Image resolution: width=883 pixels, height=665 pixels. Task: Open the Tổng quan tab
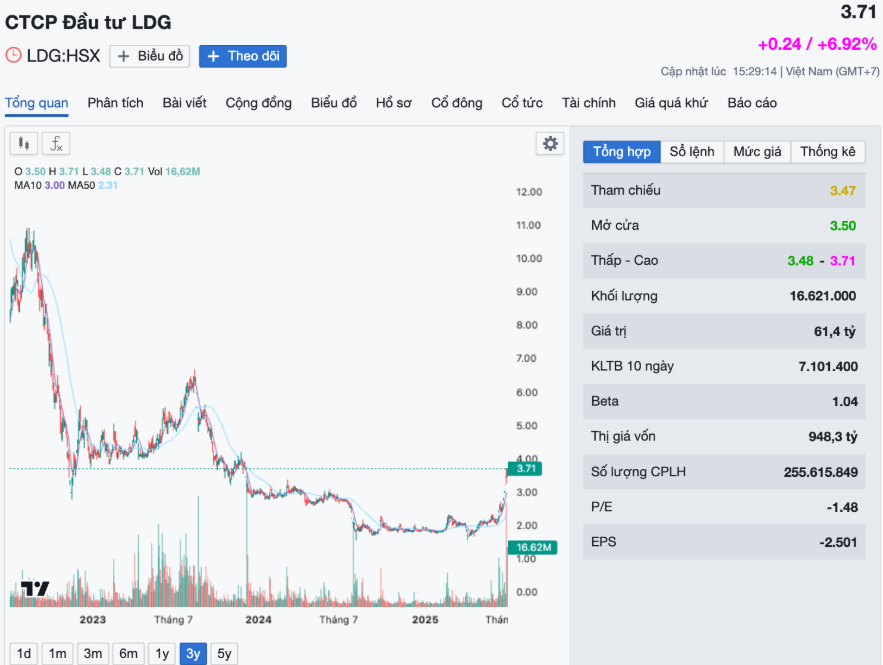37,103
